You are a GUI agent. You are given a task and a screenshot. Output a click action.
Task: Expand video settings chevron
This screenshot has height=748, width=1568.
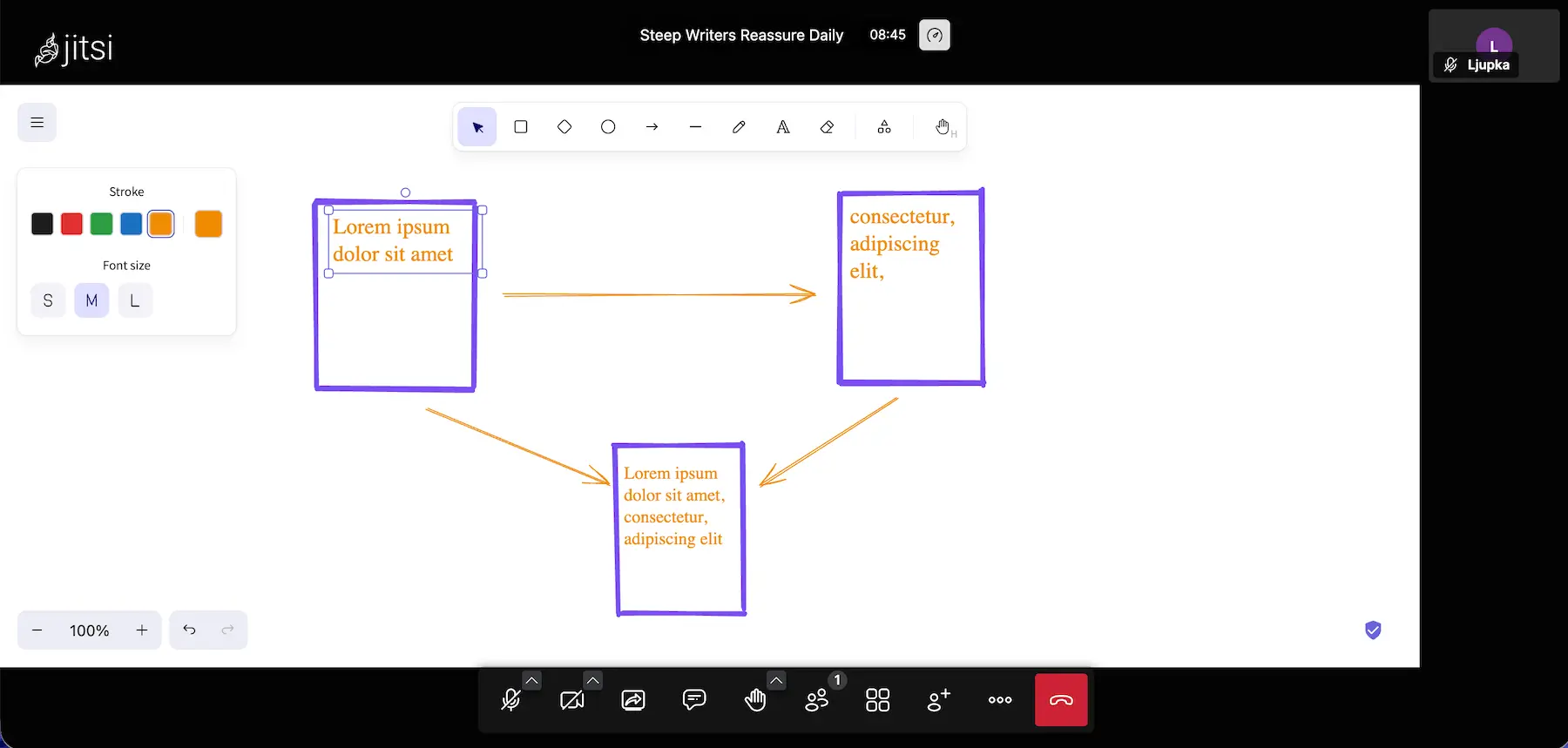click(x=592, y=680)
